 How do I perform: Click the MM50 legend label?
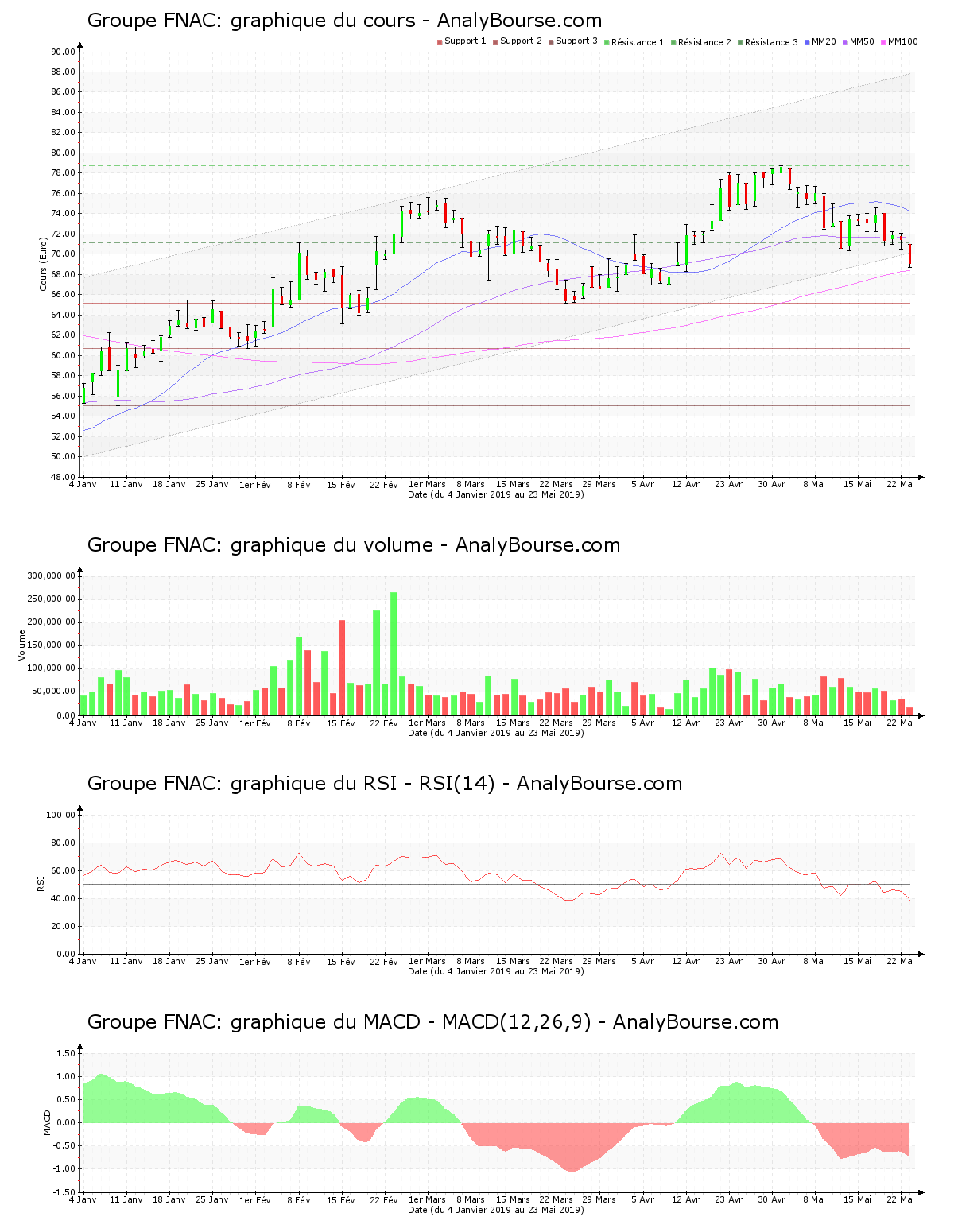[x=862, y=41]
